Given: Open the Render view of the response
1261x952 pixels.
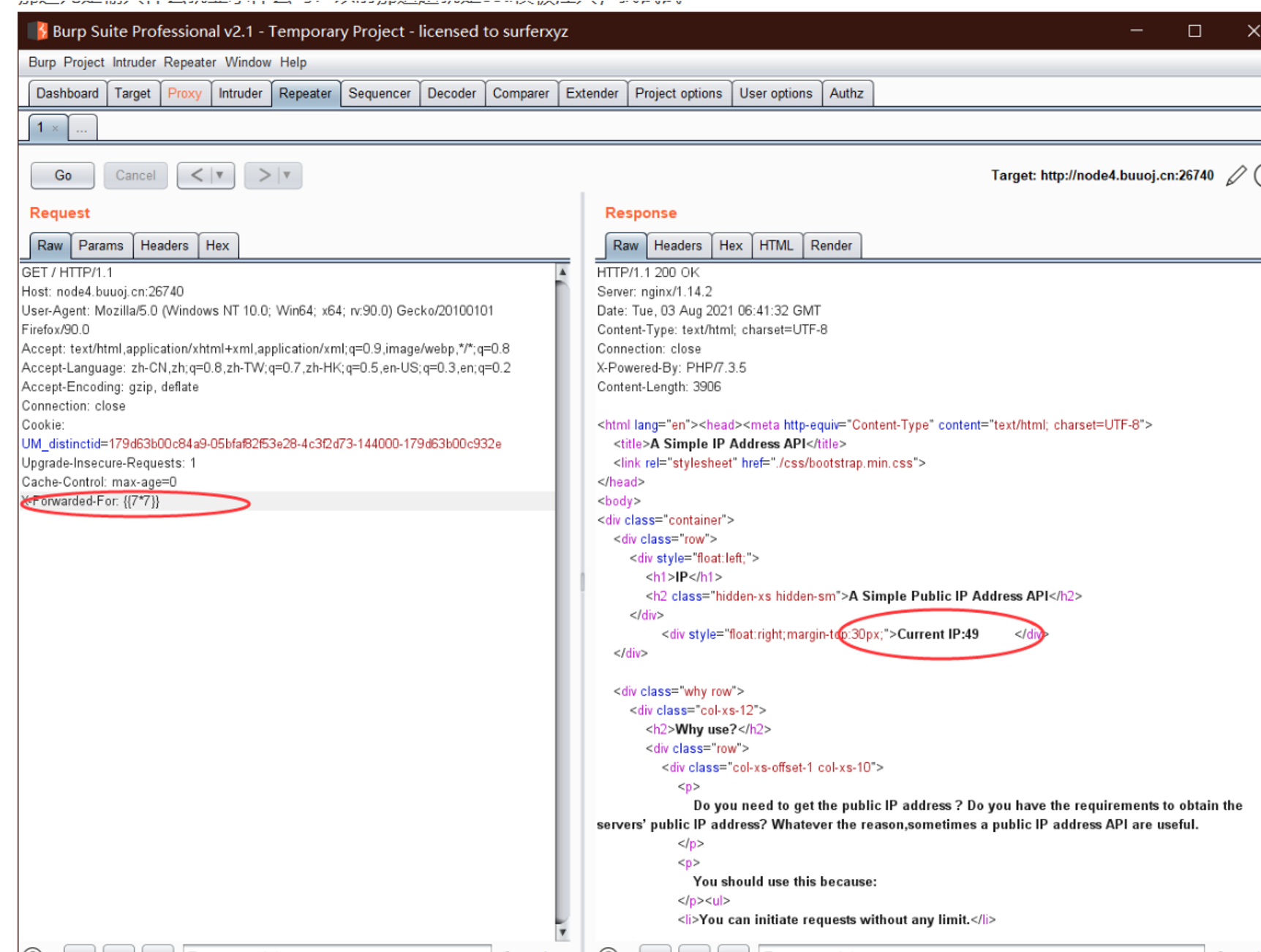Looking at the screenshot, I should click(831, 246).
